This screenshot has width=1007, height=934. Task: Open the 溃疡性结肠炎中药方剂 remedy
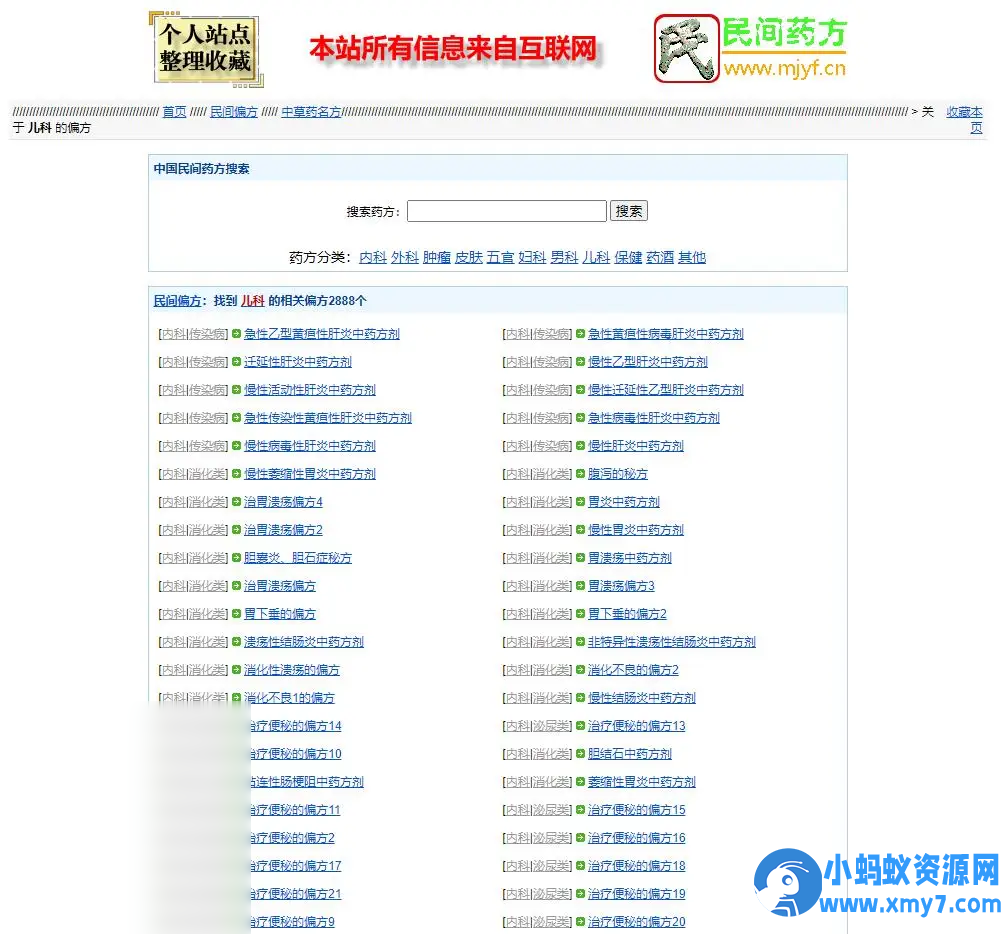click(x=303, y=642)
